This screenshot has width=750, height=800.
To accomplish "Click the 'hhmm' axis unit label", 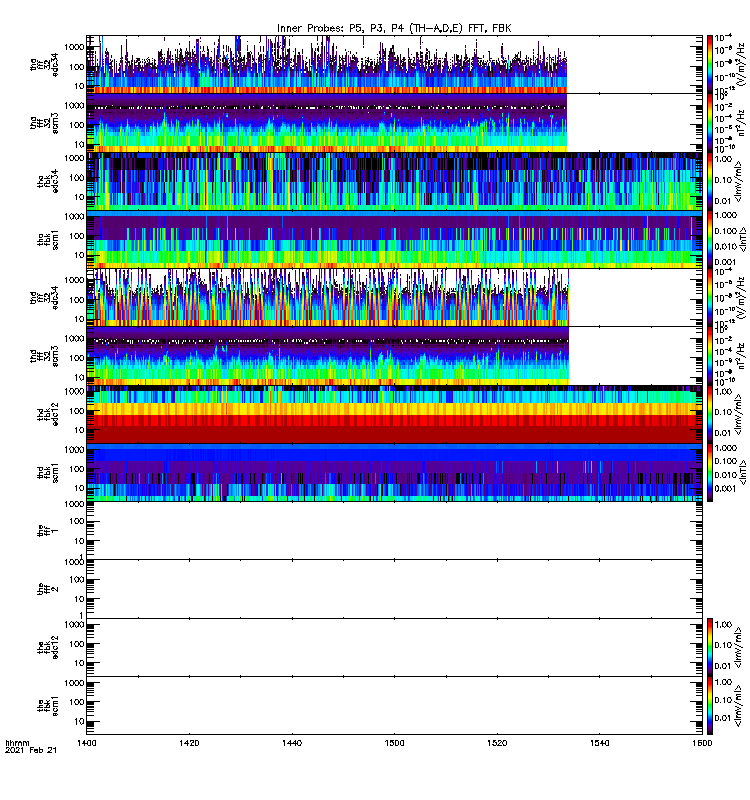I will [17, 743].
